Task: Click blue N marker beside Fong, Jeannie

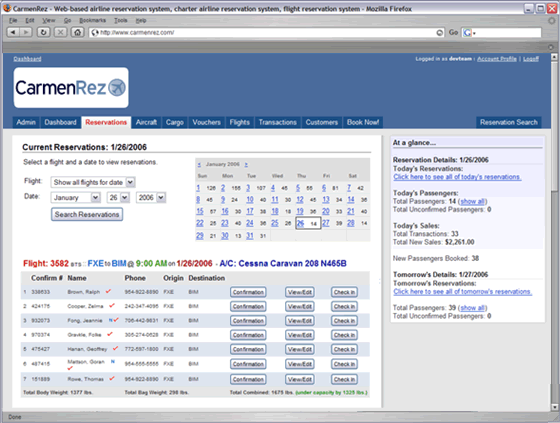Action: pos(110,320)
